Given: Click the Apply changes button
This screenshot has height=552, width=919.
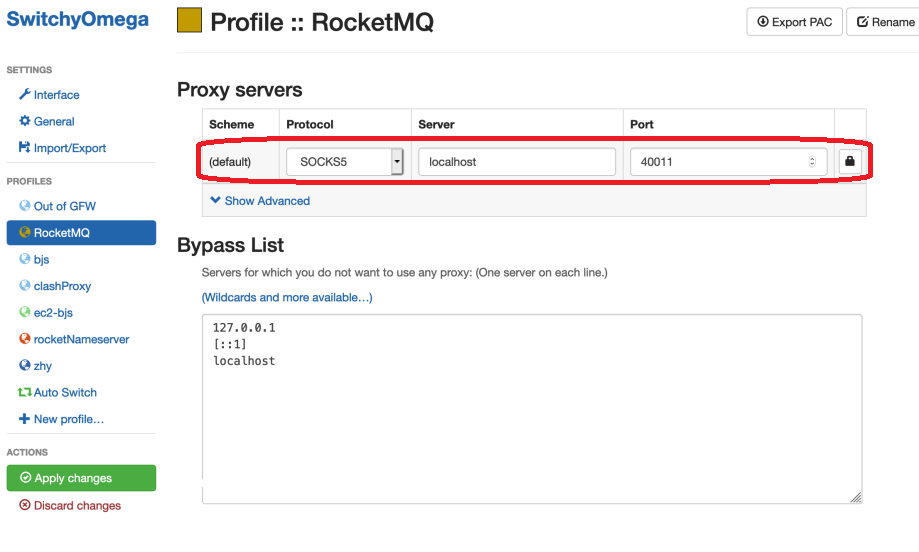Looking at the screenshot, I should [81, 478].
